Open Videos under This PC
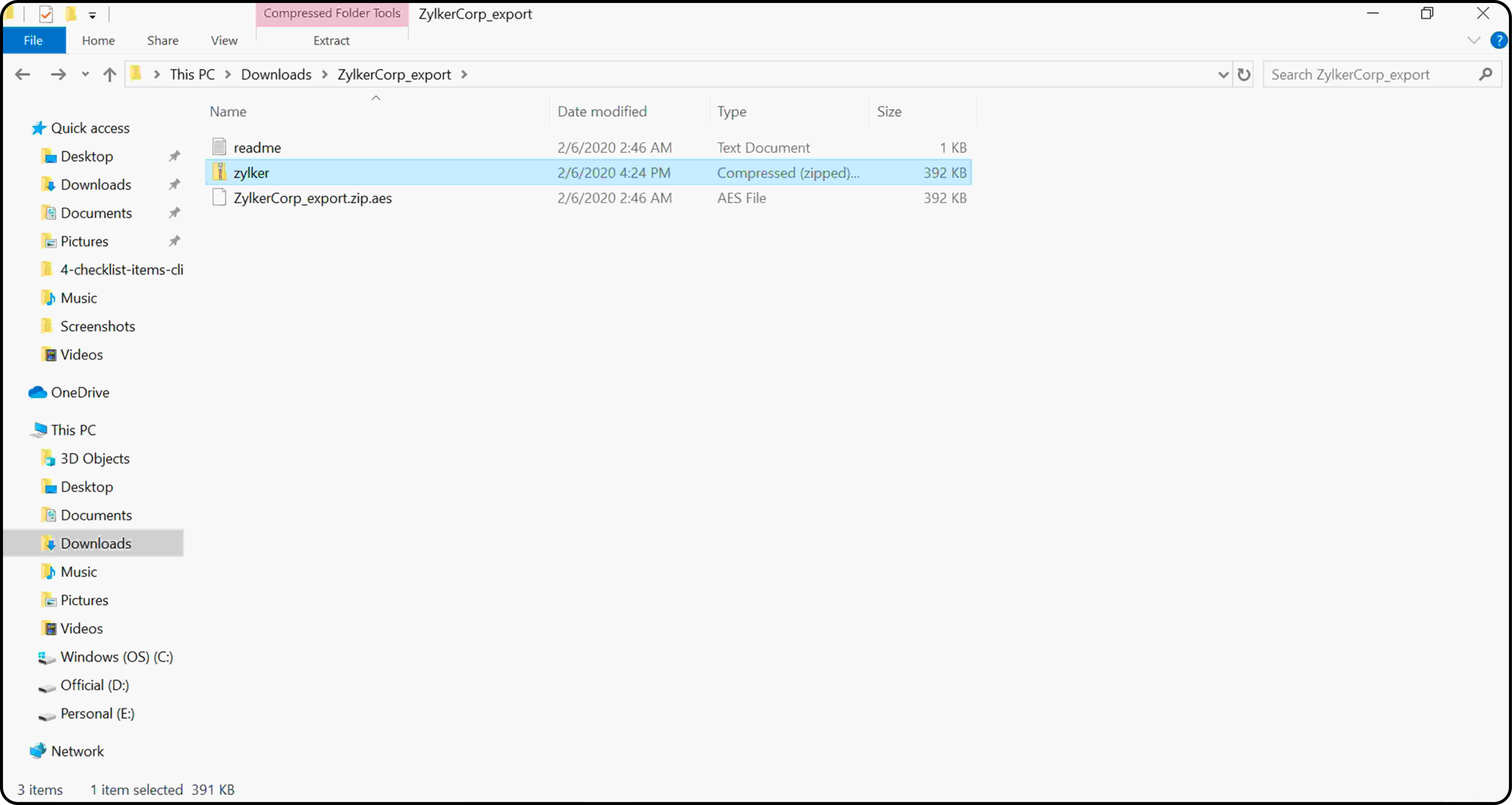The width and height of the screenshot is (1512, 805). pos(81,628)
